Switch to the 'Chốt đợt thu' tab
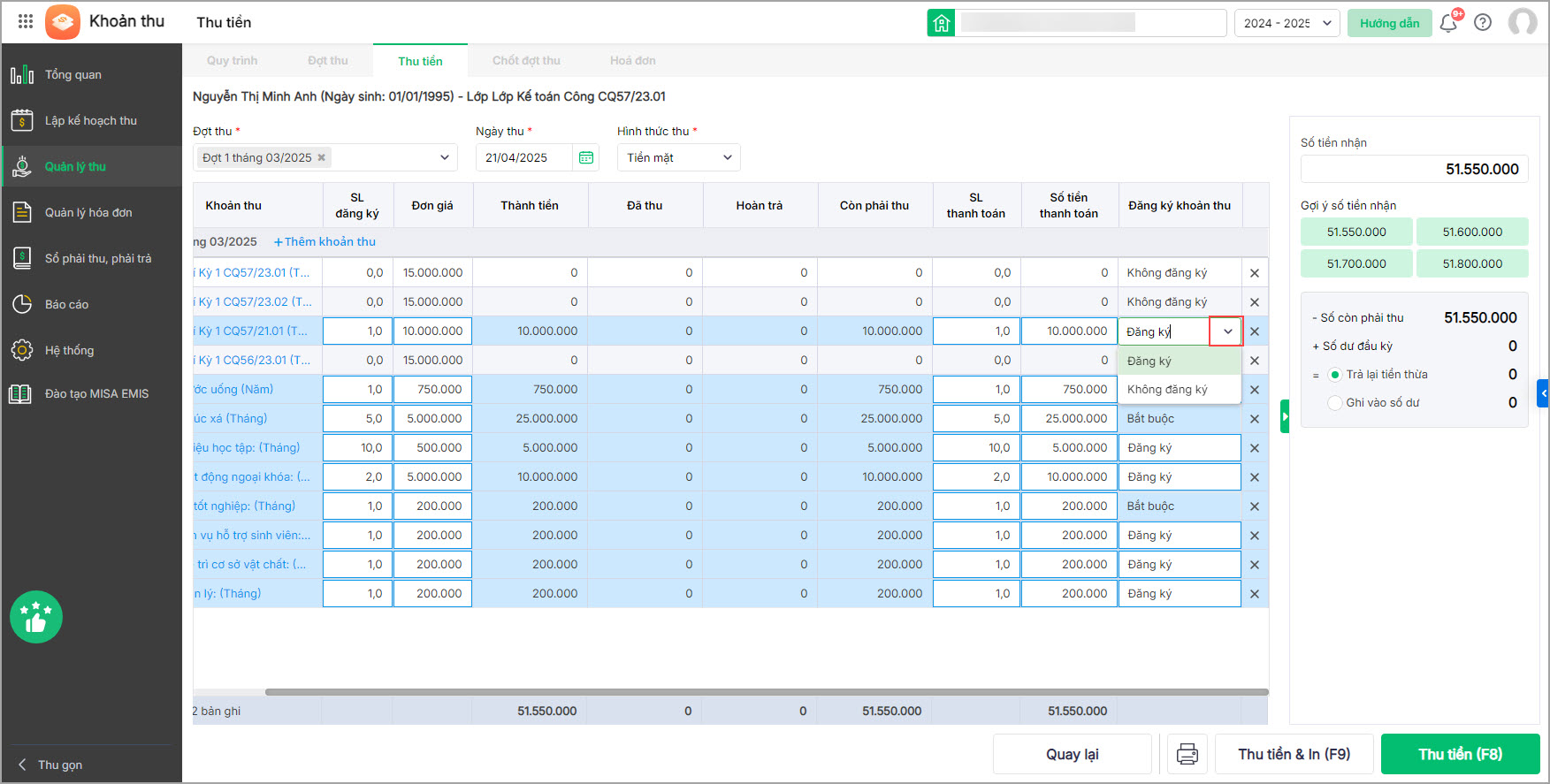The height and width of the screenshot is (784, 1550). 526,61
